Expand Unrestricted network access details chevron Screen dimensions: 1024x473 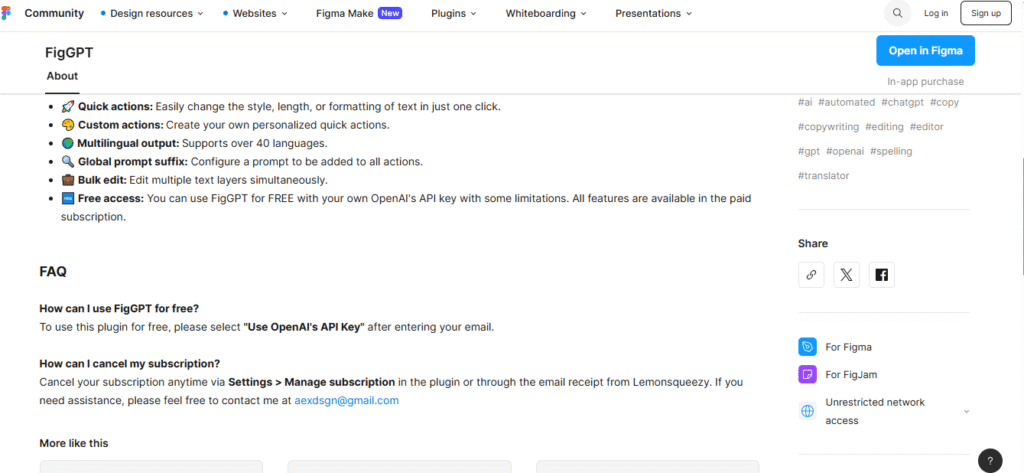(967, 412)
